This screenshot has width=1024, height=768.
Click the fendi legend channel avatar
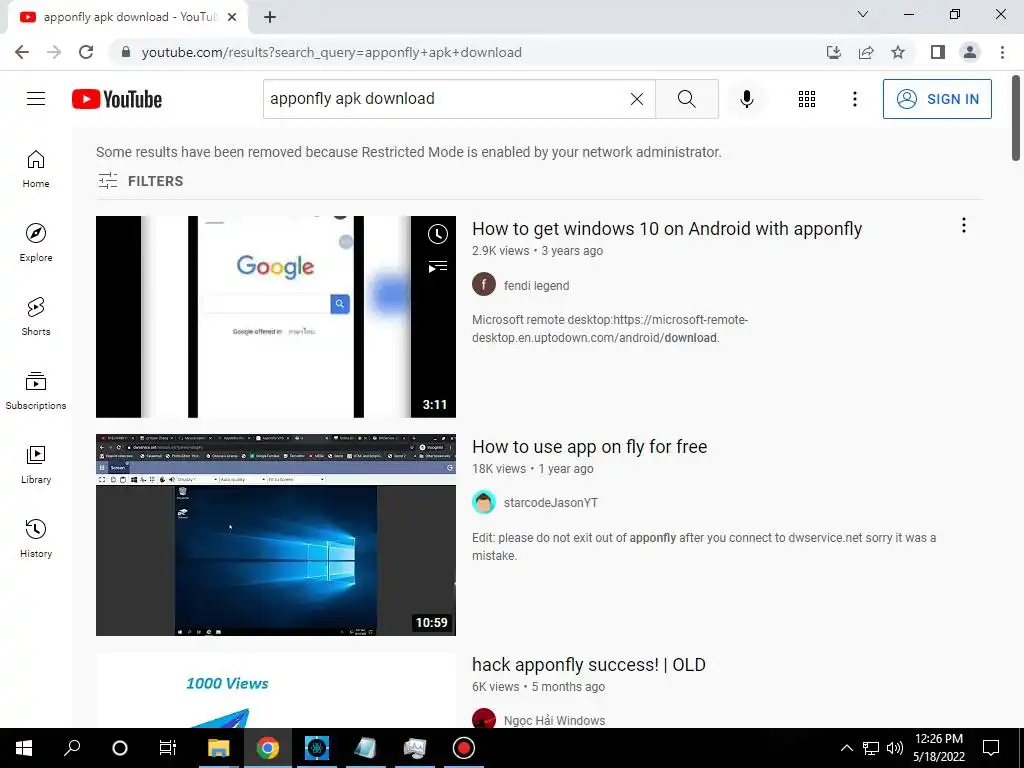(x=484, y=285)
